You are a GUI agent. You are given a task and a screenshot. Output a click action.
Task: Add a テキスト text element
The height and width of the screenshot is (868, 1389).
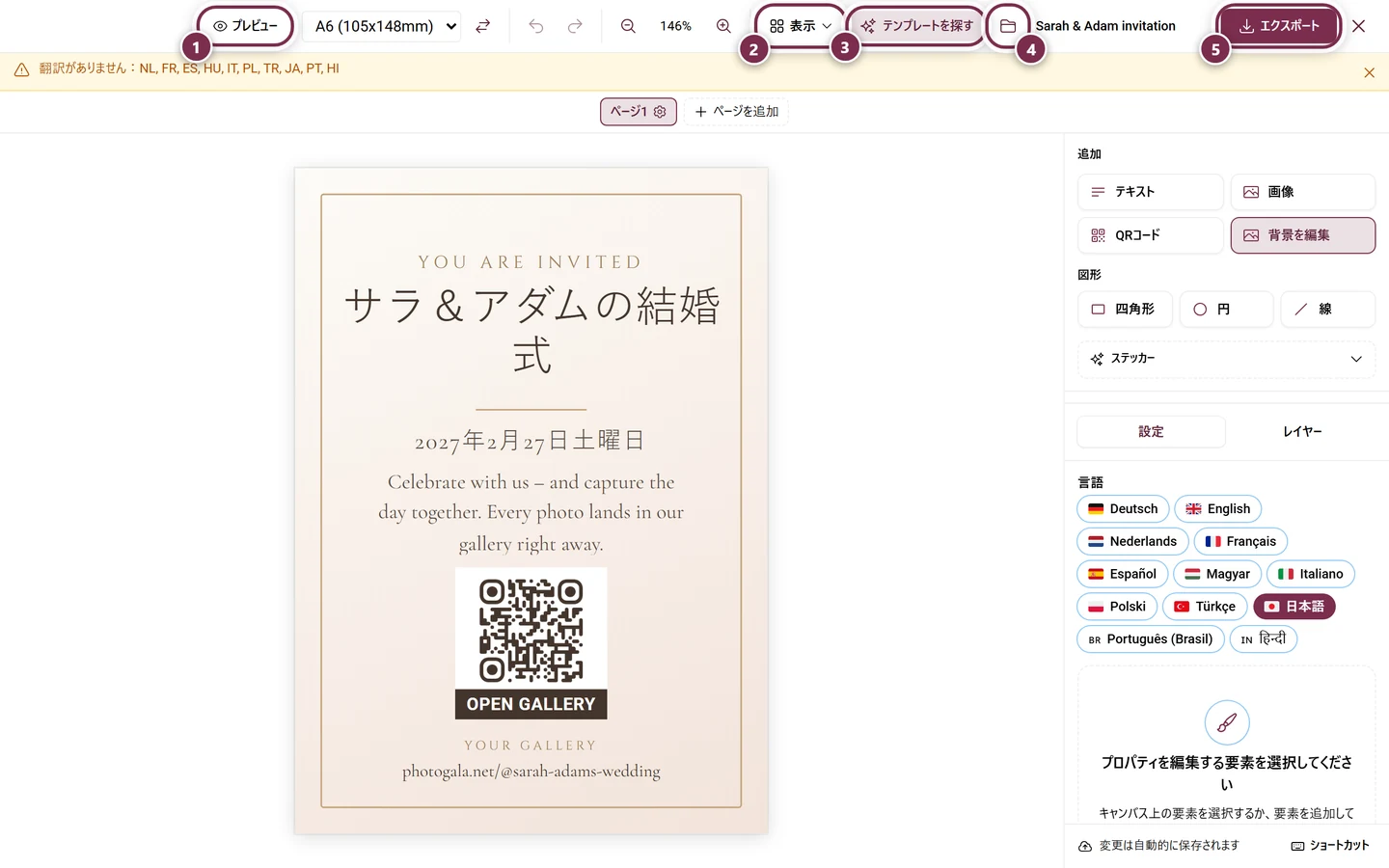[1150, 192]
